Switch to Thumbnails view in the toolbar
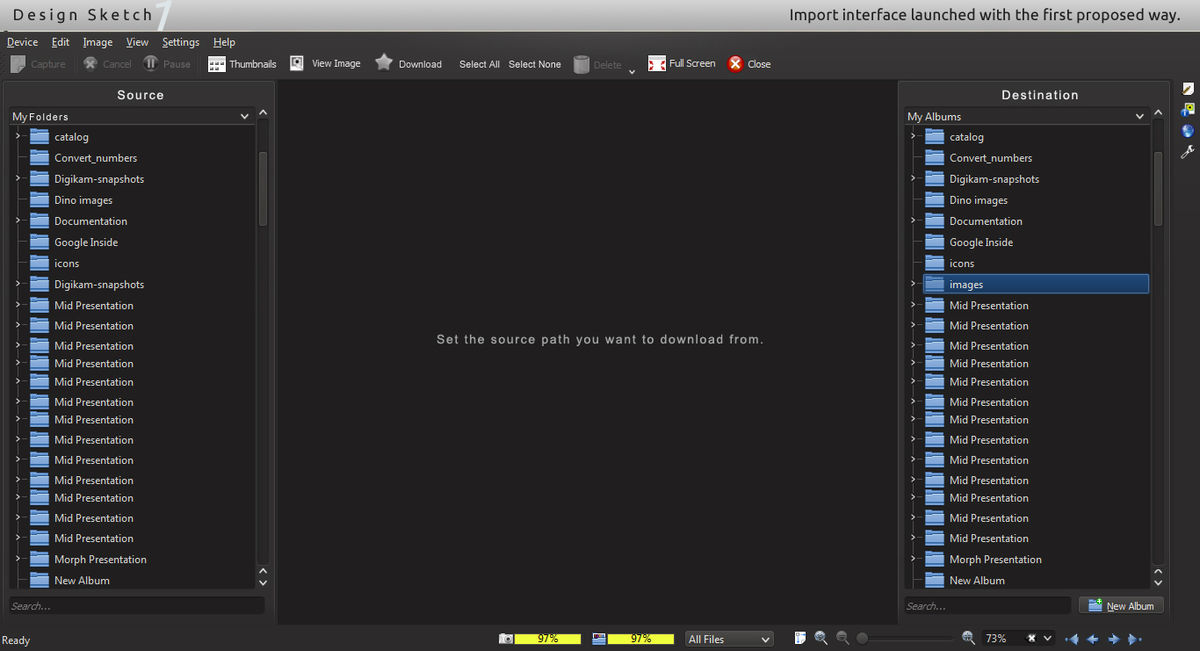 pyautogui.click(x=241, y=64)
